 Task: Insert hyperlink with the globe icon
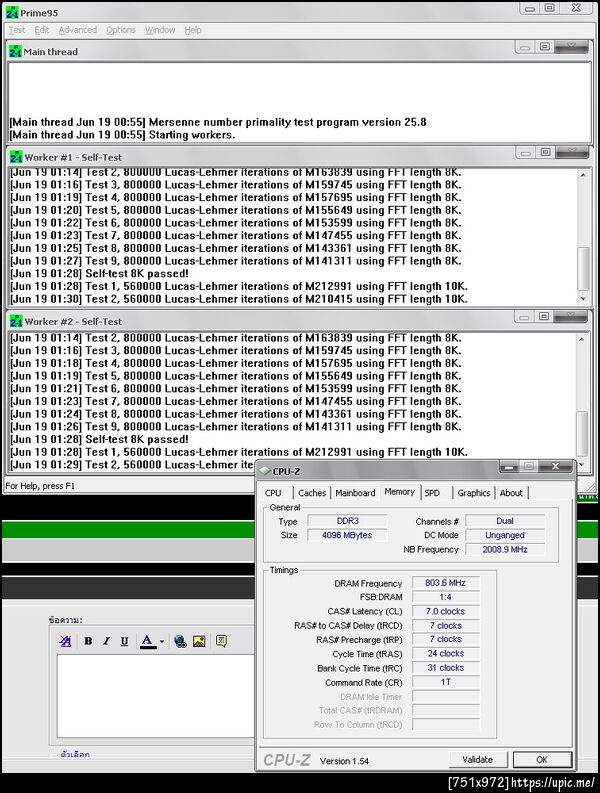[180, 641]
